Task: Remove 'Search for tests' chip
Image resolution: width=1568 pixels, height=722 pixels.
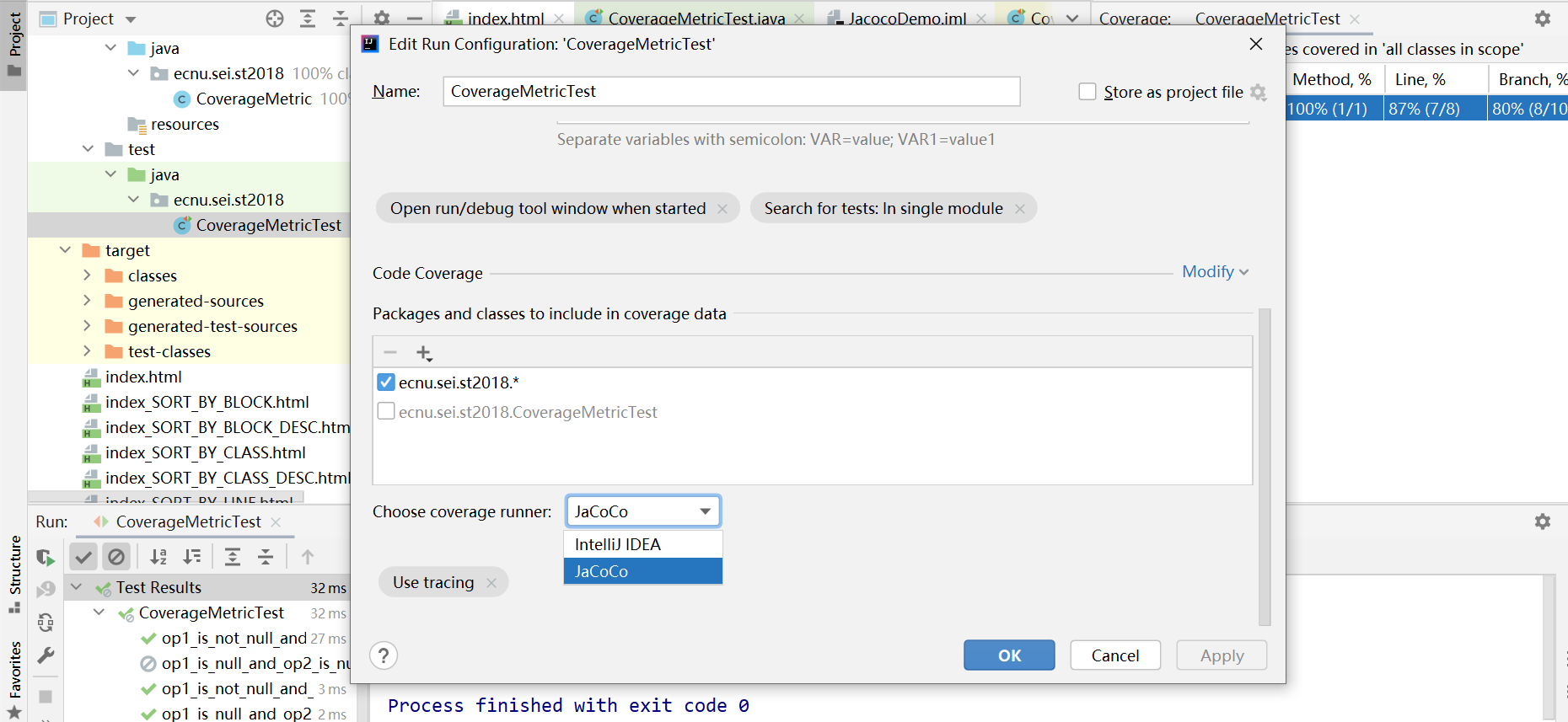Action: click(x=1020, y=209)
